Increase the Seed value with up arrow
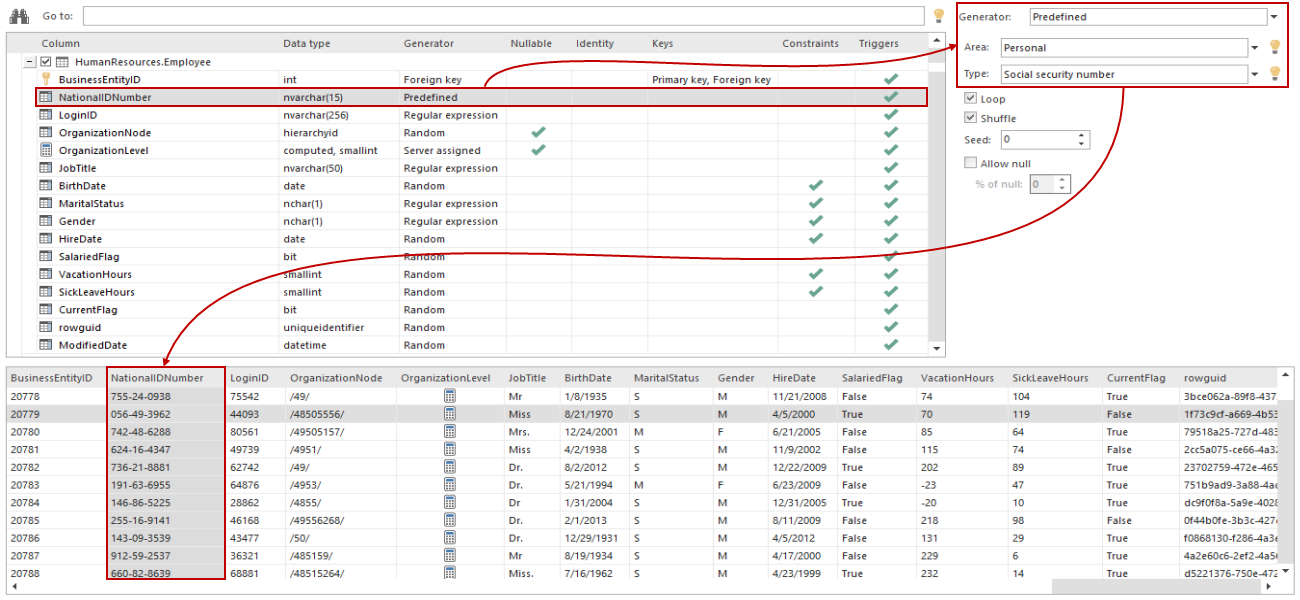The height and width of the screenshot is (600, 1300). click(1082, 136)
